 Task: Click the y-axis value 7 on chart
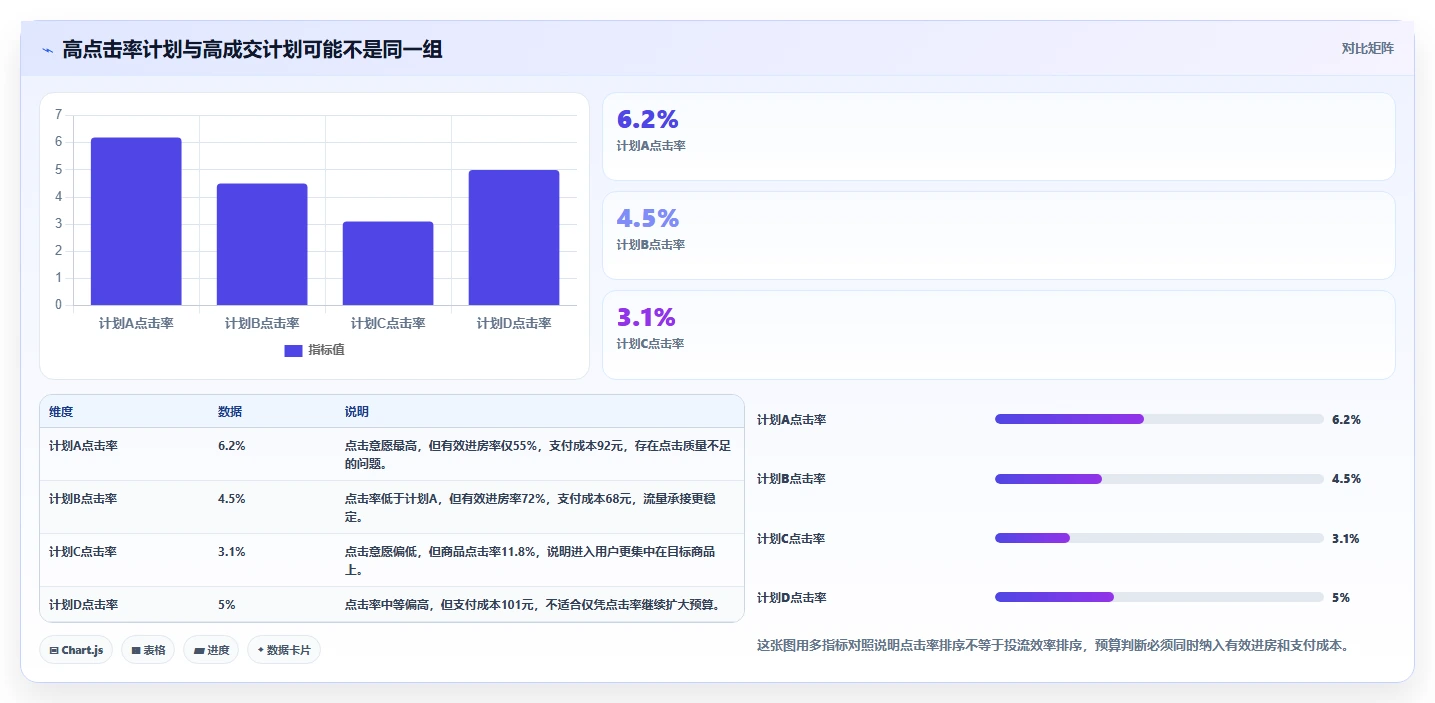coord(59,115)
